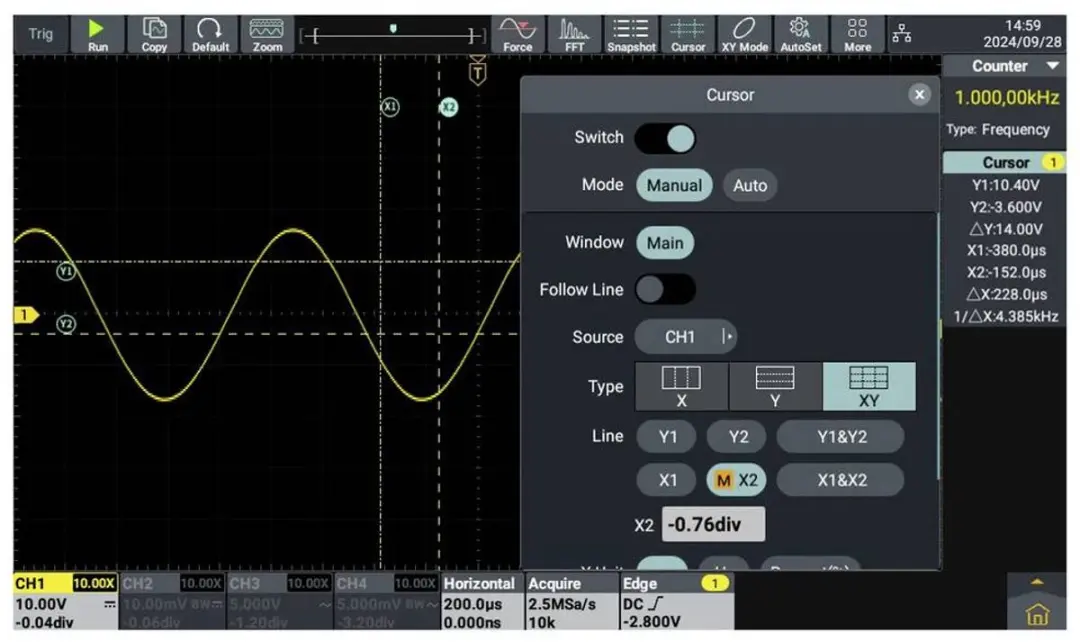Open the Horizontal timebase settings
The width and height of the screenshot is (1080, 642).
[x=481, y=601]
